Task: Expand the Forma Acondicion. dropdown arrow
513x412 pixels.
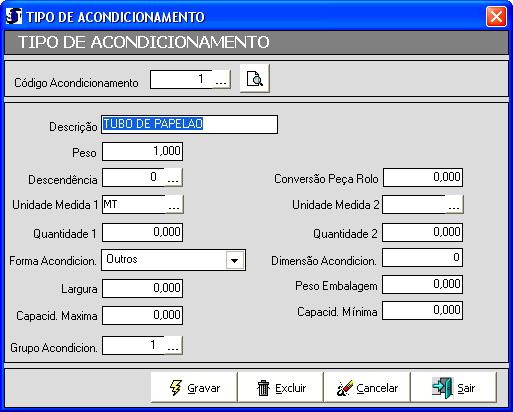Action: click(235, 260)
